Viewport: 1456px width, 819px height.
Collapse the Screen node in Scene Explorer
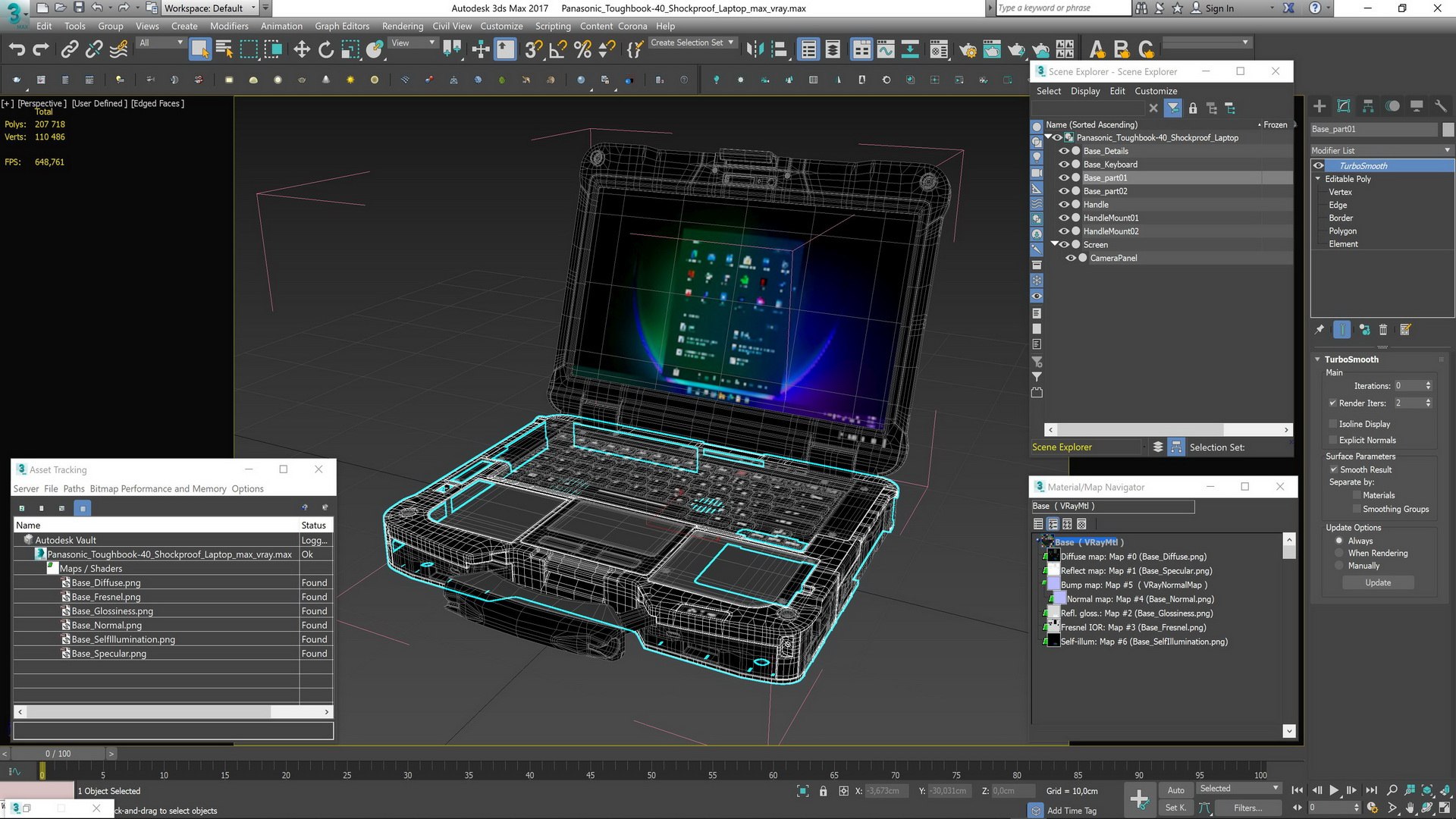tap(1054, 244)
